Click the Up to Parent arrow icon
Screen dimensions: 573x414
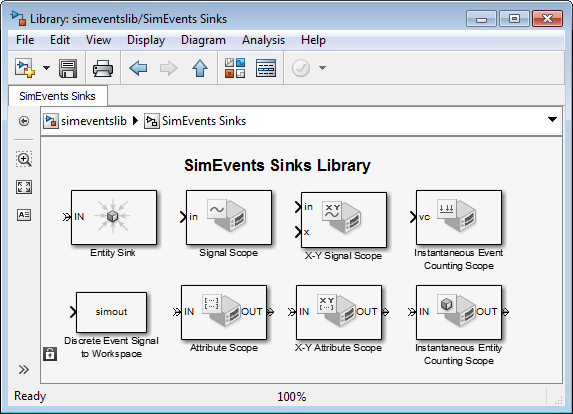200,68
